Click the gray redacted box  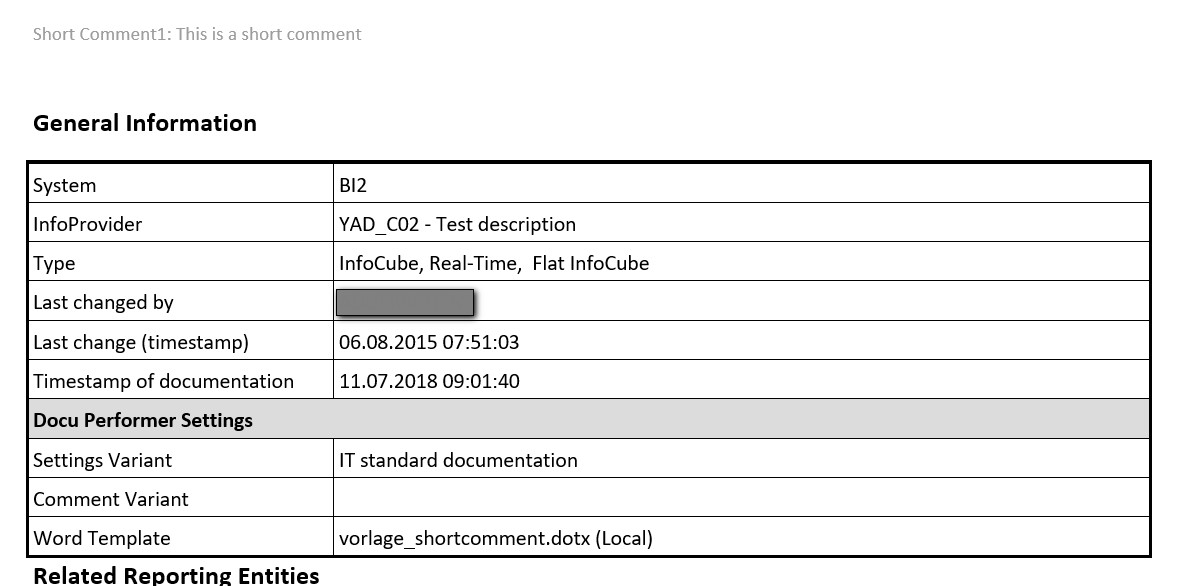[405, 302]
